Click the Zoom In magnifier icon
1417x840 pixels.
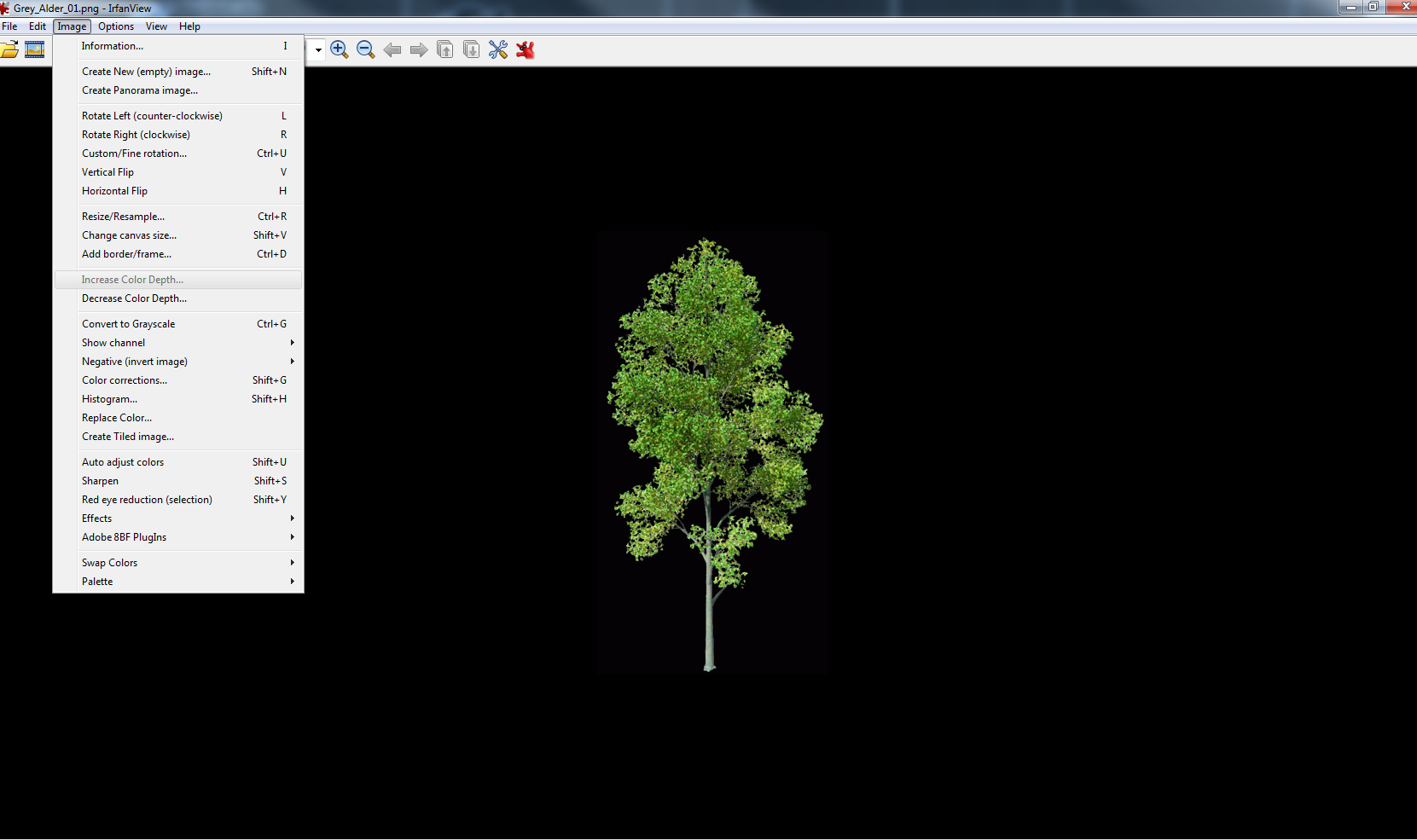[x=340, y=49]
